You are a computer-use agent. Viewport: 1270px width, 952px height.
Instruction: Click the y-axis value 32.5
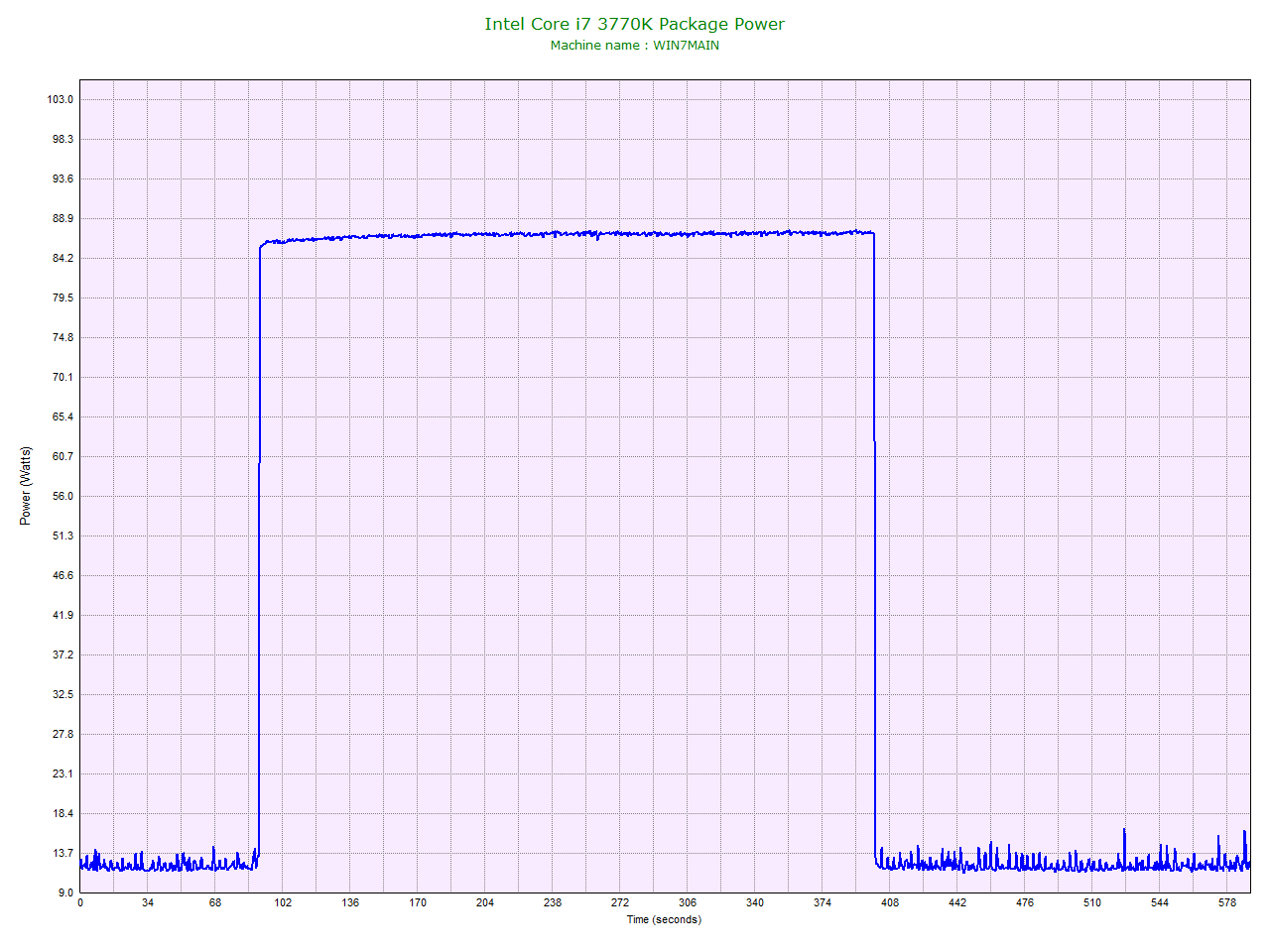click(x=63, y=694)
